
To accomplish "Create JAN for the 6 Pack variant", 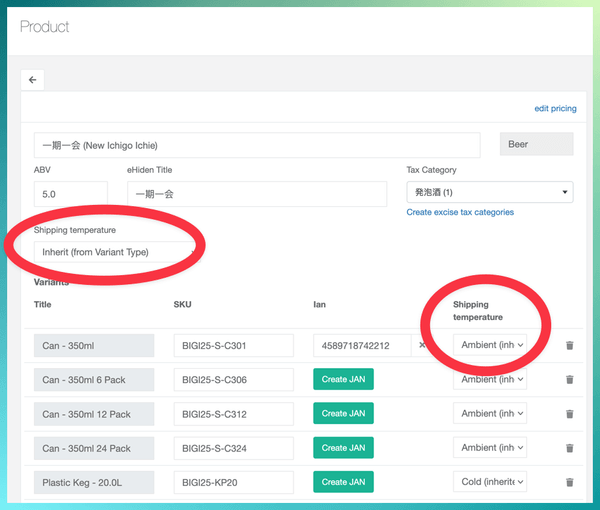I will [342, 380].
